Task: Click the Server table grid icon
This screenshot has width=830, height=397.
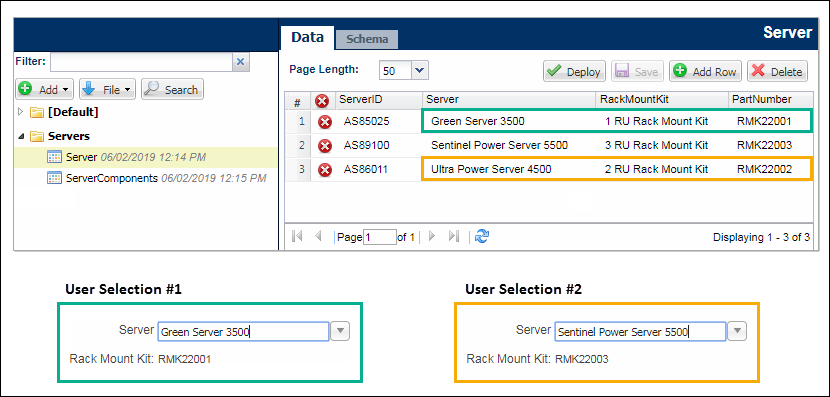Action: pyautogui.click(x=55, y=157)
